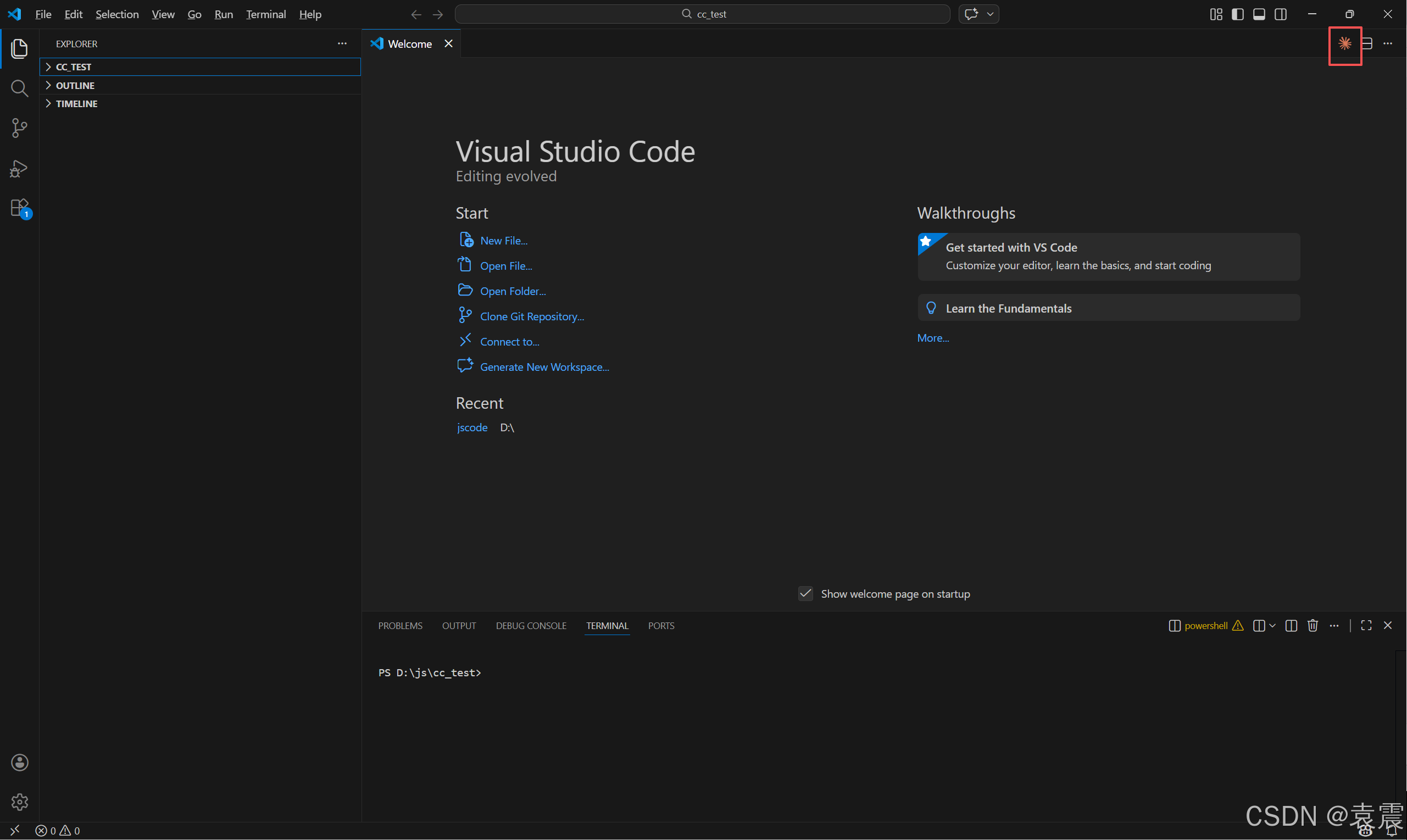The image size is (1407, 840).
Task: Toggle the primary side bar layout button
Action: pos(1237,14)
